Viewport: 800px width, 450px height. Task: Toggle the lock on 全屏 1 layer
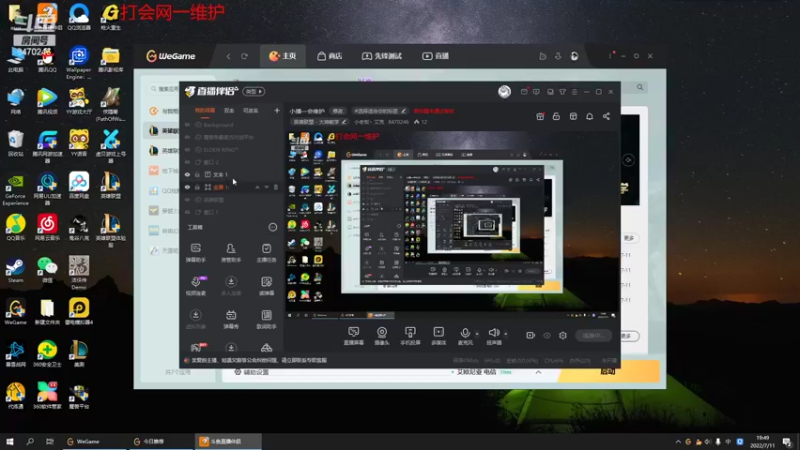pos(197,187)
